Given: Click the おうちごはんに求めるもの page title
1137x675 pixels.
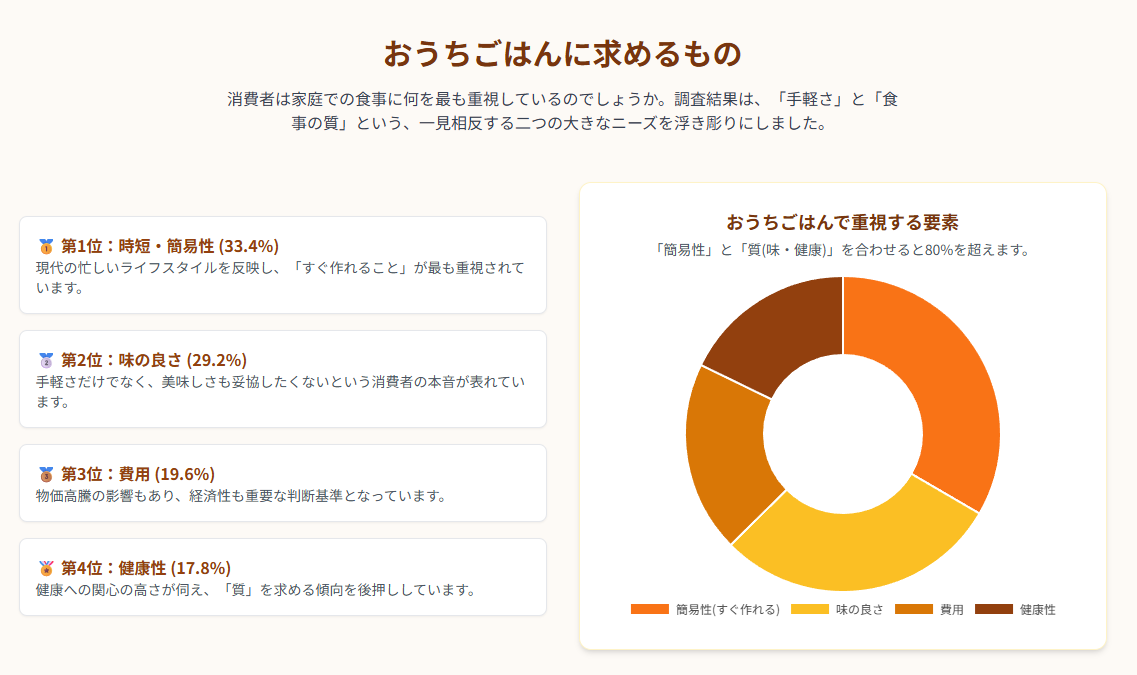Looking at the screenshot, I should pyautogui.click(x=563, y=54).
